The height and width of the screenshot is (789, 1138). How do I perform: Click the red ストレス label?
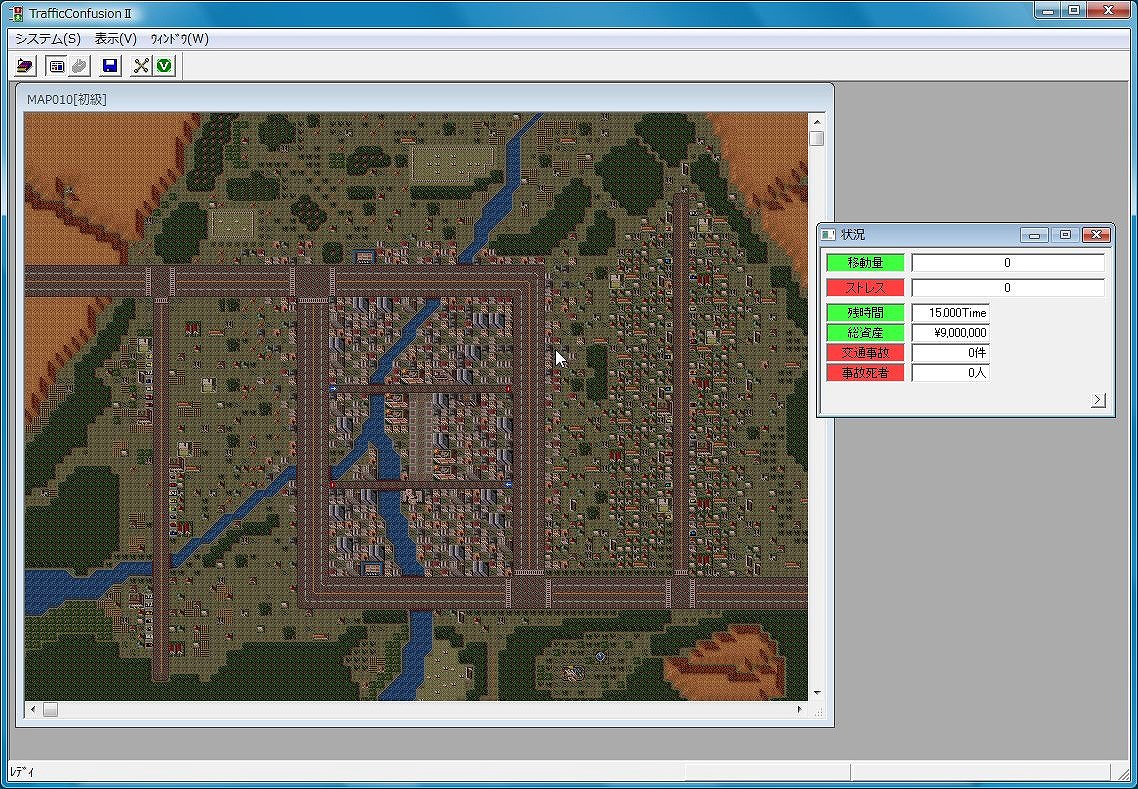865,288
